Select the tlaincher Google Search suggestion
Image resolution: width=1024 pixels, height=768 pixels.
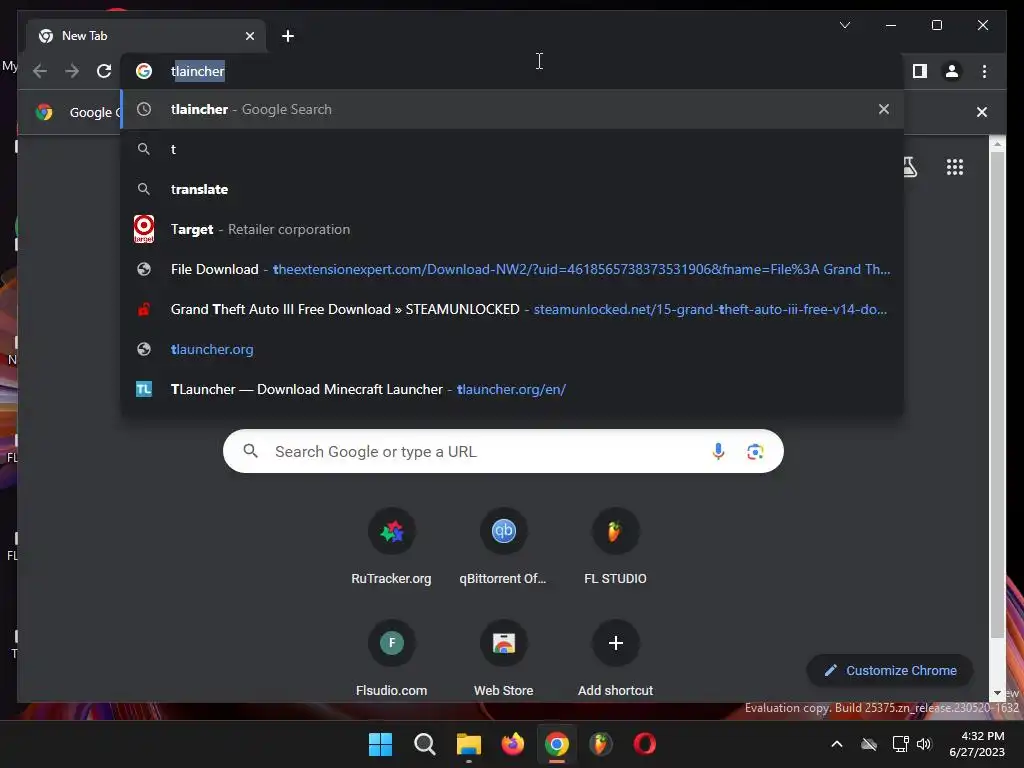pos(513,109)
